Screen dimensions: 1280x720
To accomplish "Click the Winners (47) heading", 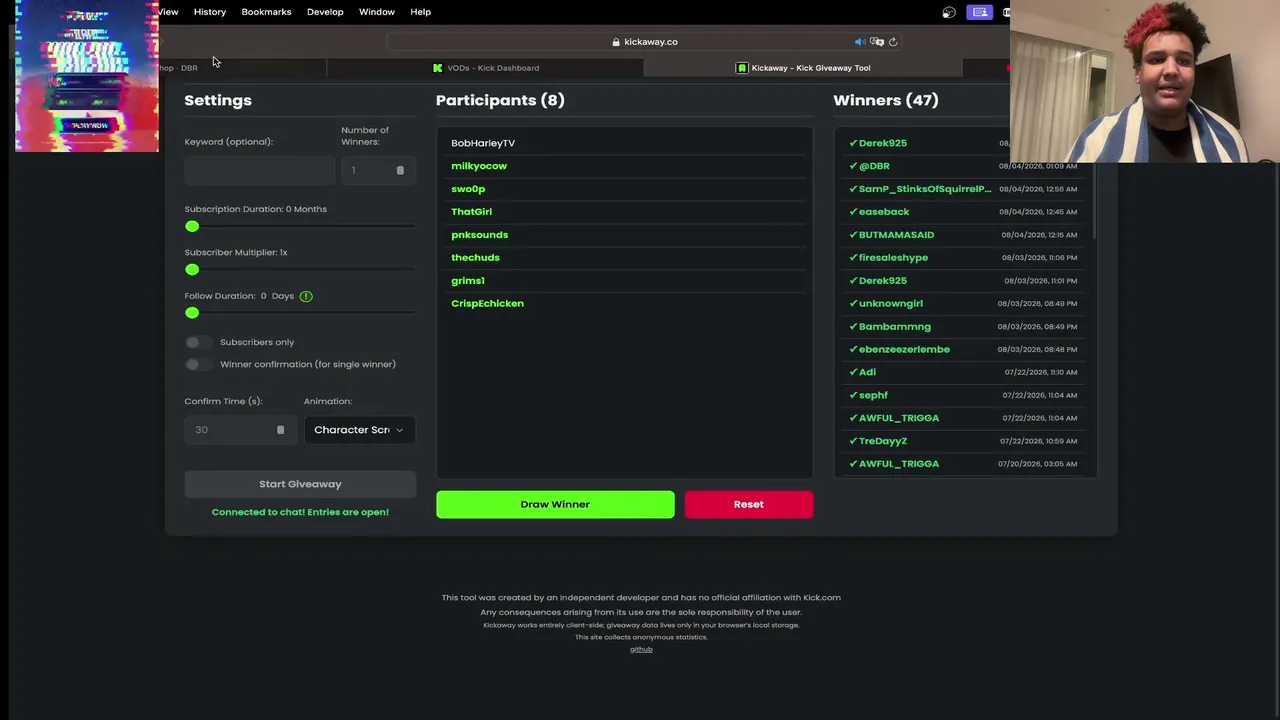I will click(886, 100).
